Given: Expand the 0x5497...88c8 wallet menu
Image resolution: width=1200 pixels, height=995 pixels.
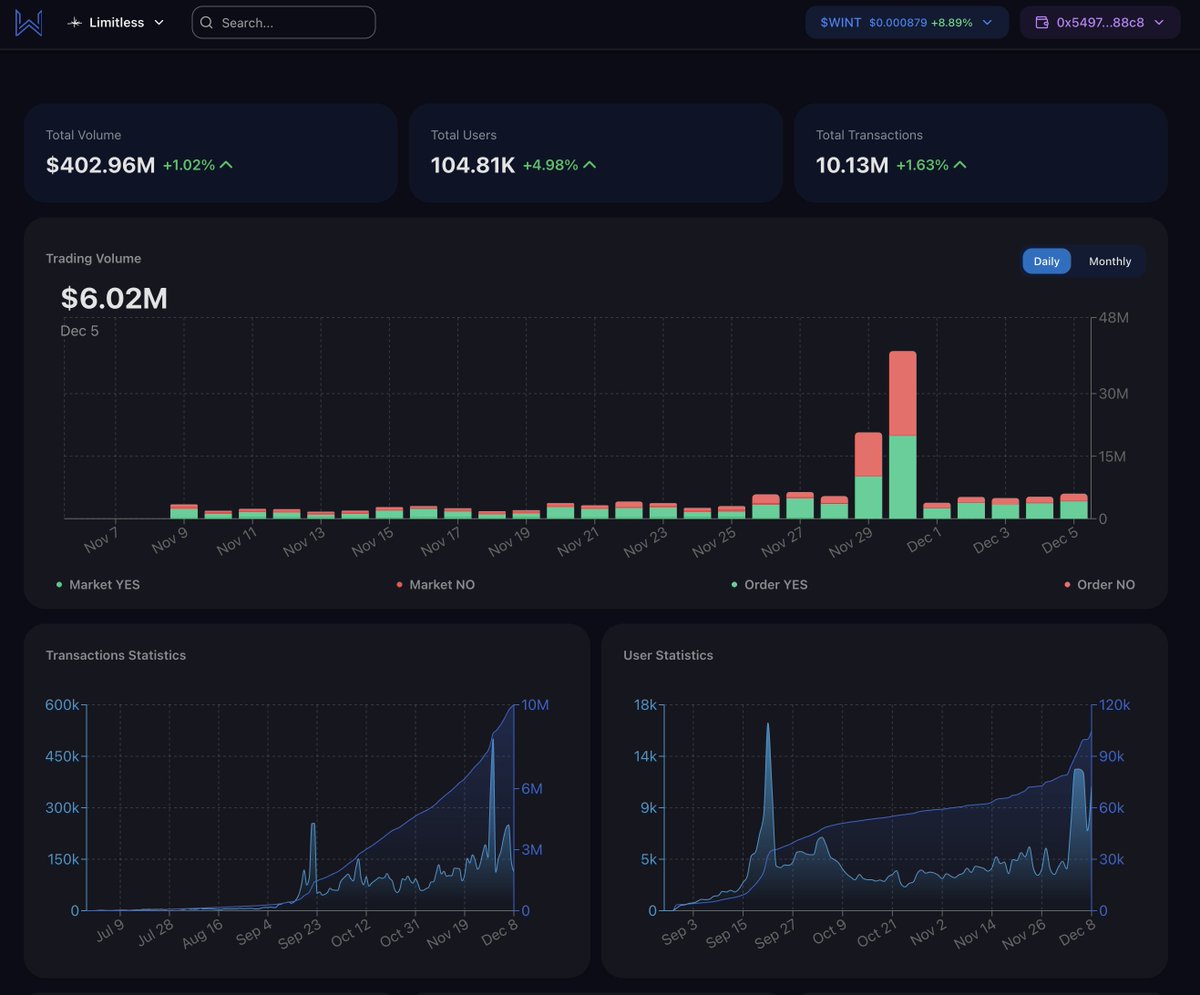Looking at the screenshot, I should tap(1100, 22).
